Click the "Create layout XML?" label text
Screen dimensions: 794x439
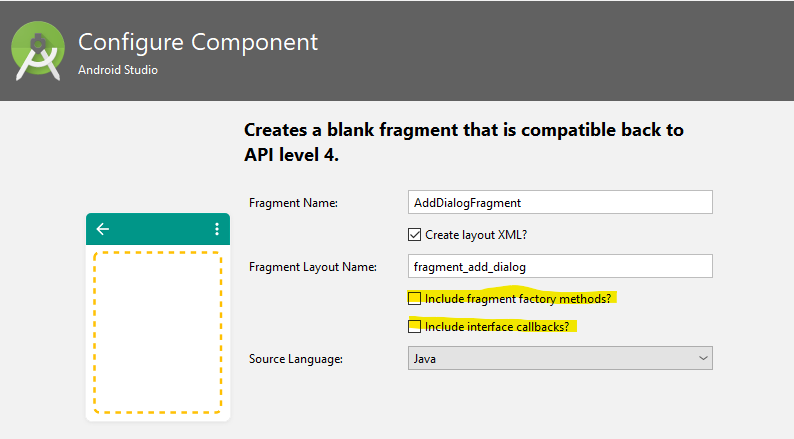point(477,234)
